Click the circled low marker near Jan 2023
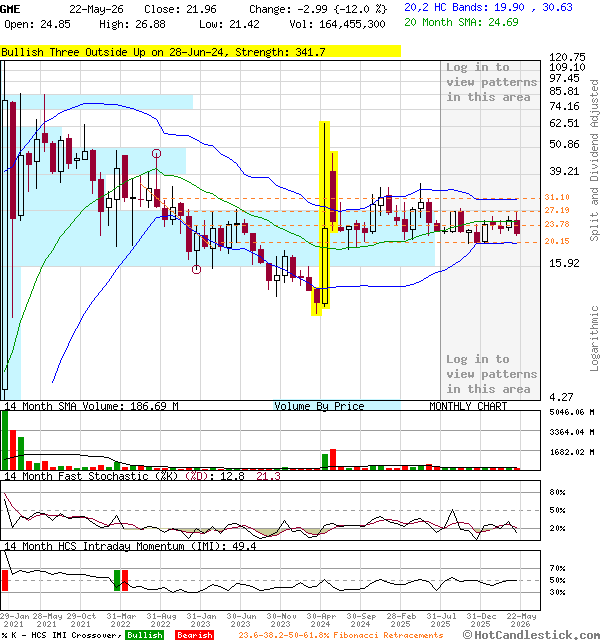Screen dimensions: 600x640 click(196, 269)
